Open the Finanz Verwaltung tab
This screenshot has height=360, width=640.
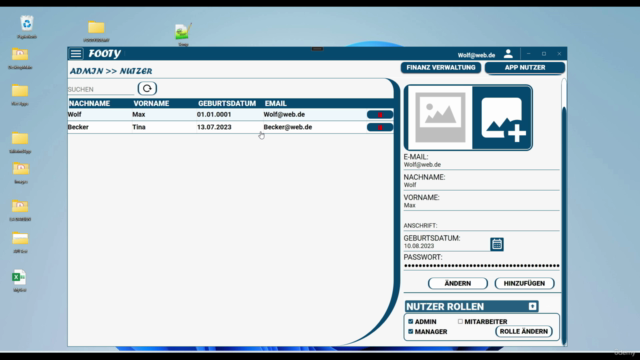tap(441, 68)
